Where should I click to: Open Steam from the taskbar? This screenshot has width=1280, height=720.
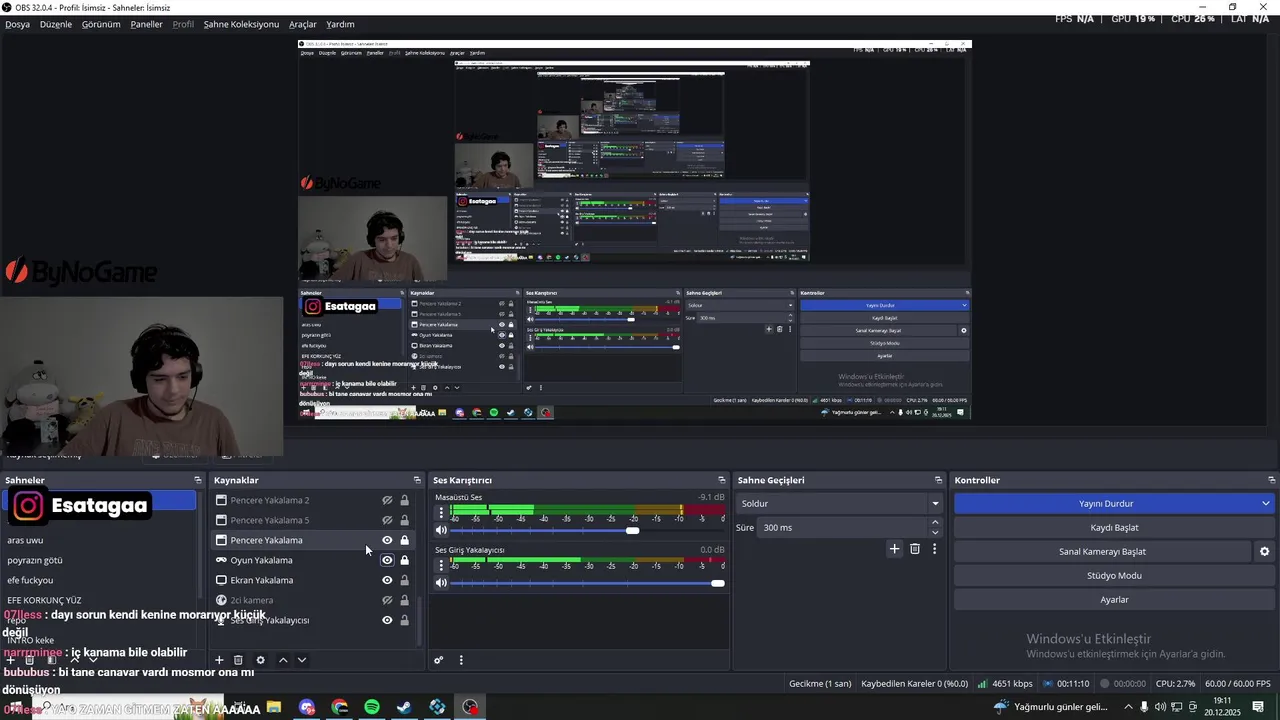tap(404, 707)
